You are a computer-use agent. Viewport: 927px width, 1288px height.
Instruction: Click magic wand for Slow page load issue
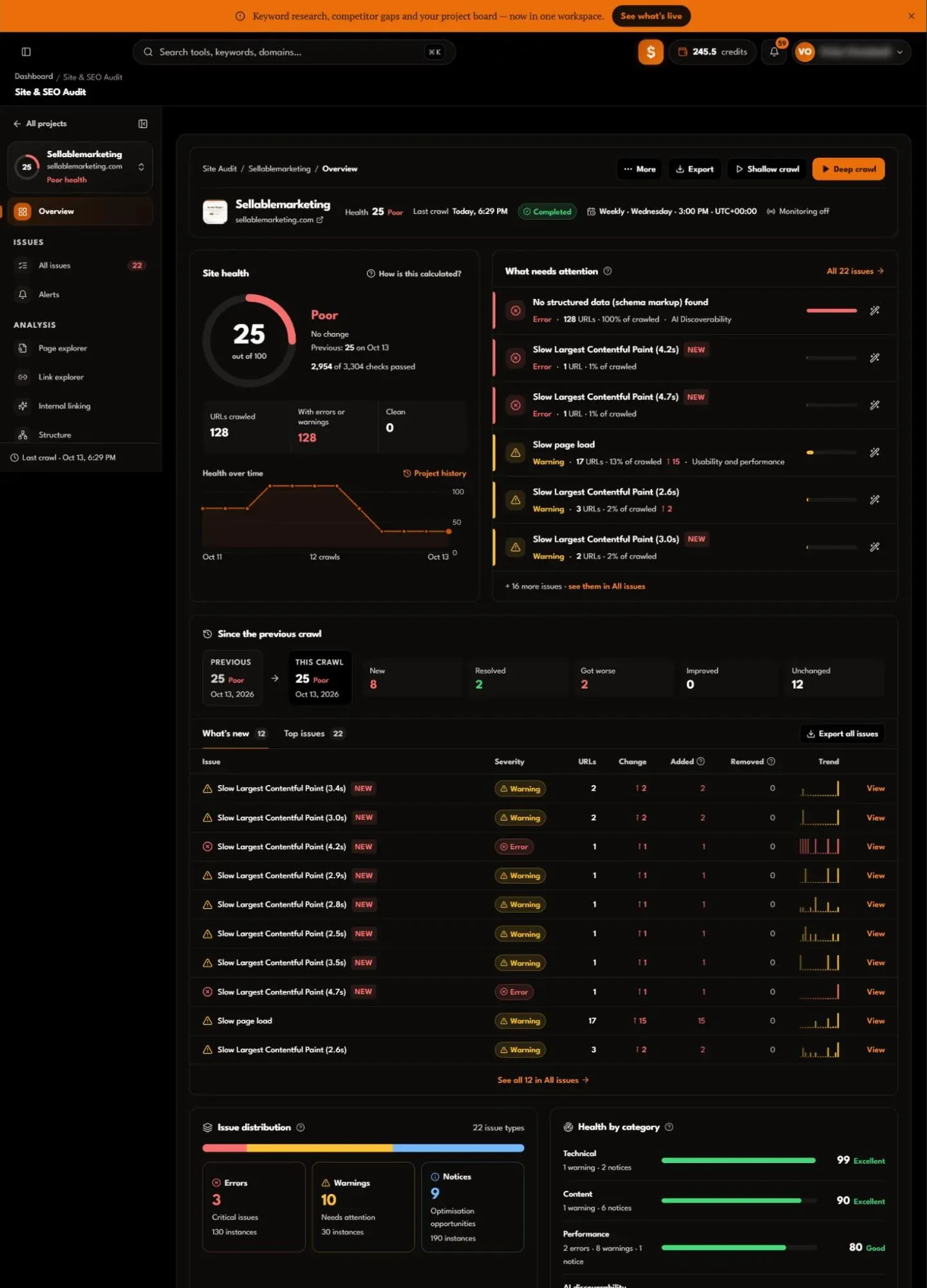tap(874, 452)
